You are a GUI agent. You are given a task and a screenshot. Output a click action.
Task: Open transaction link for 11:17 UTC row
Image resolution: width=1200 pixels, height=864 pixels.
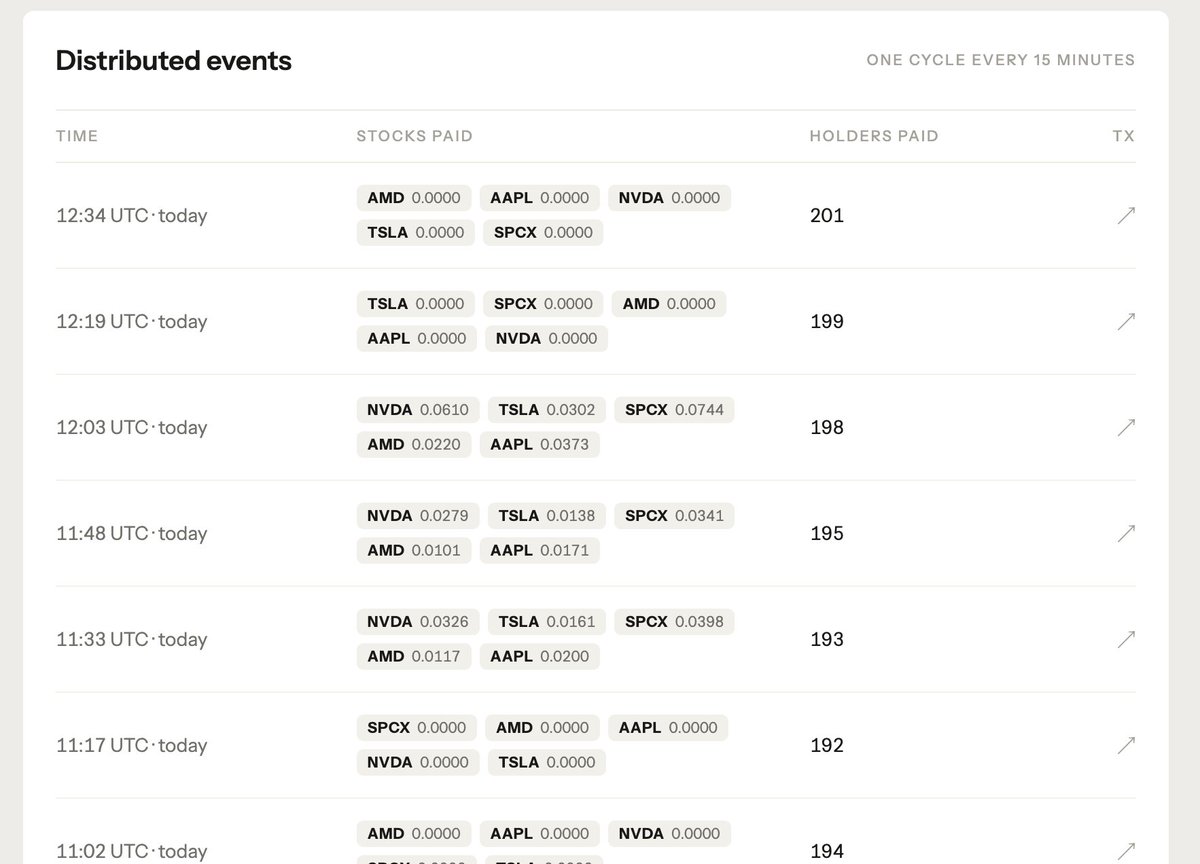click(1126, 745)
